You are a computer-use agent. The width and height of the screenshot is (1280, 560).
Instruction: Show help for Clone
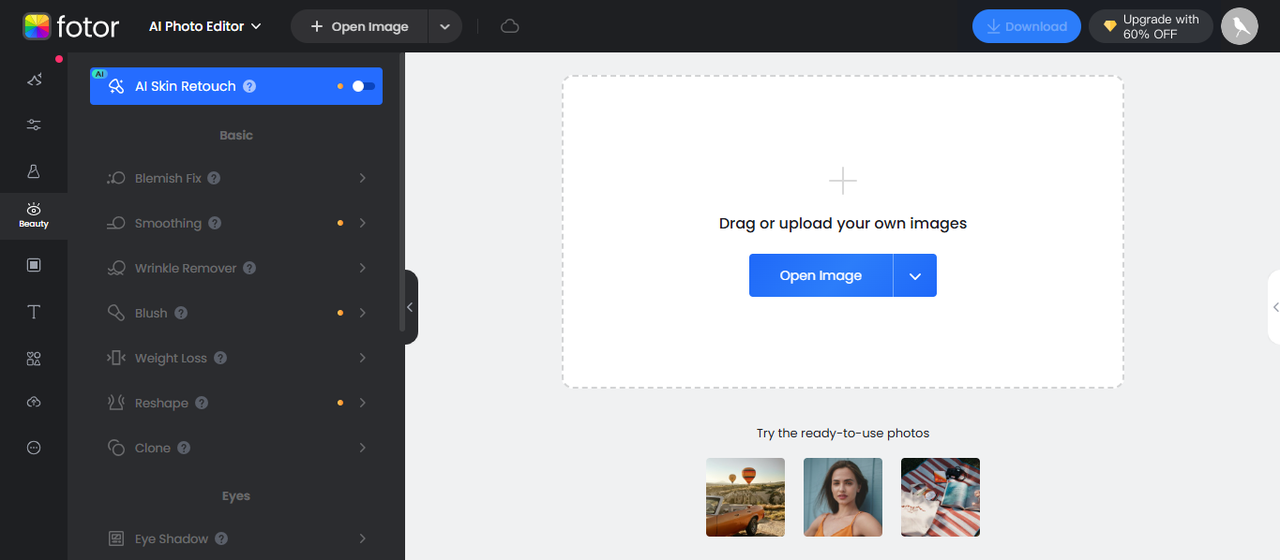184,448
